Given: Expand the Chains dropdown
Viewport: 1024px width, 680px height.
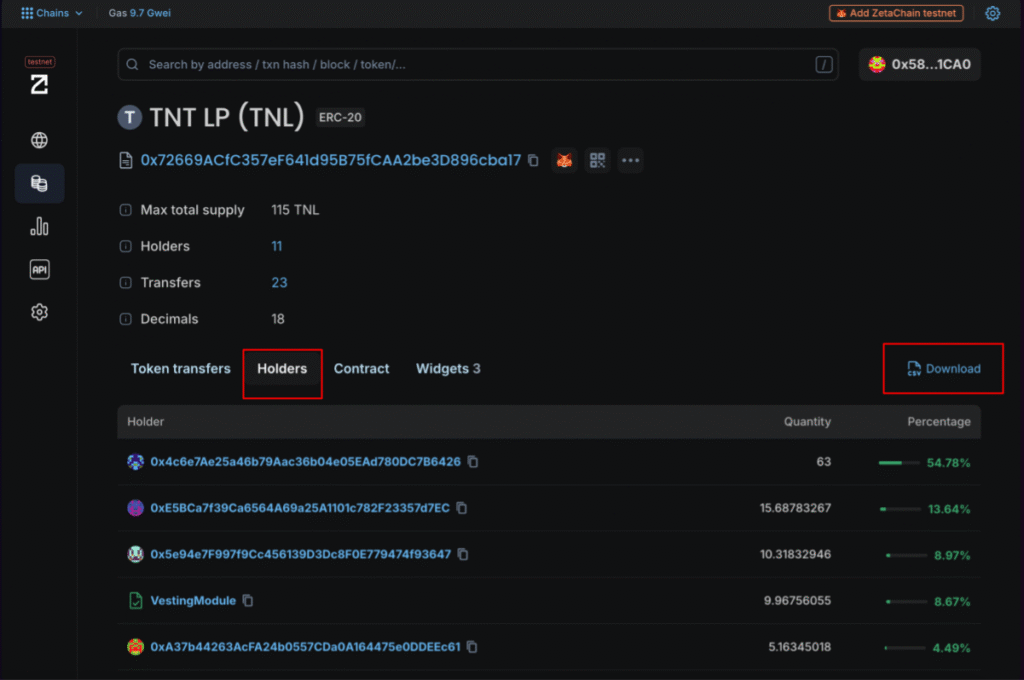Looking at the screenshot, I should coord(52,13).
